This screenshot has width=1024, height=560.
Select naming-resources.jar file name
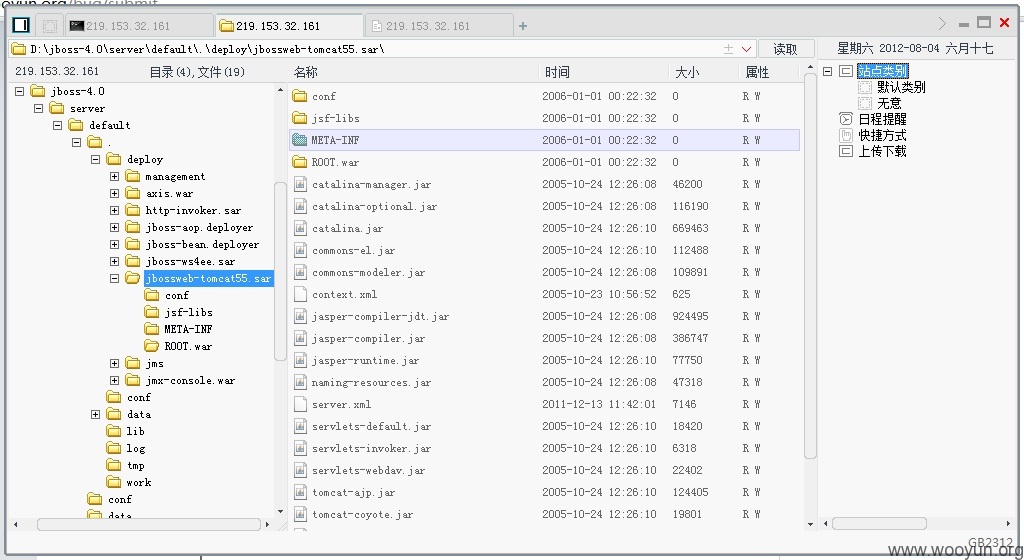coord(371,382)
